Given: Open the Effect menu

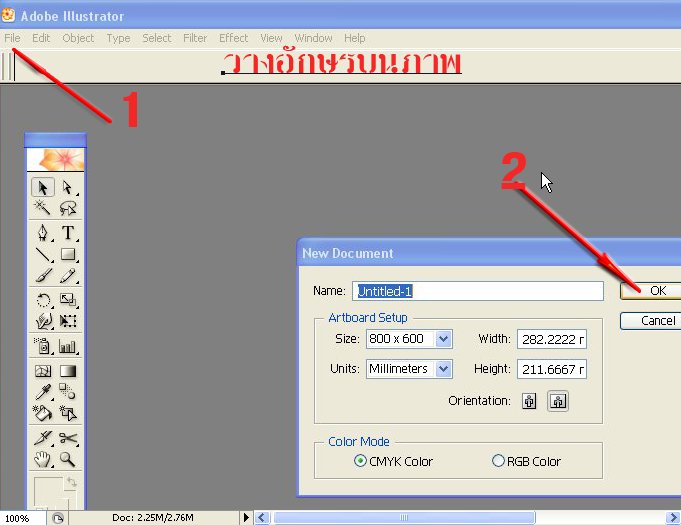Looking at the screenshot, I should 234,38.
